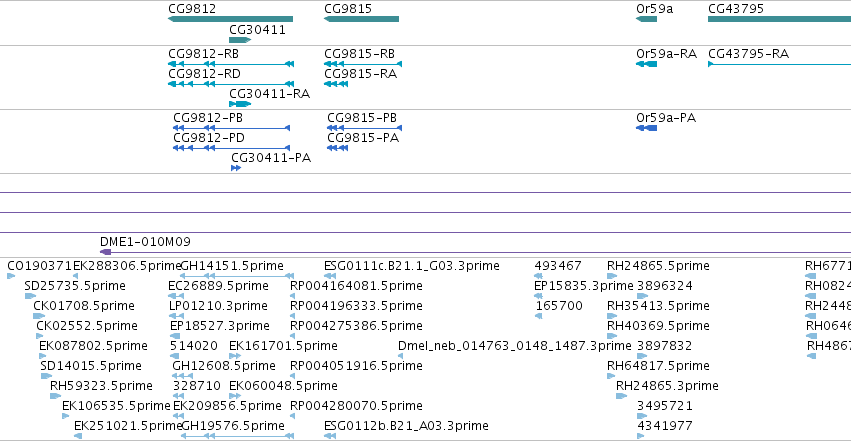Viewport: 851px width, 441px height.
Task: Click the CG30411-PA protein label
Action: [x=271, y=158]
